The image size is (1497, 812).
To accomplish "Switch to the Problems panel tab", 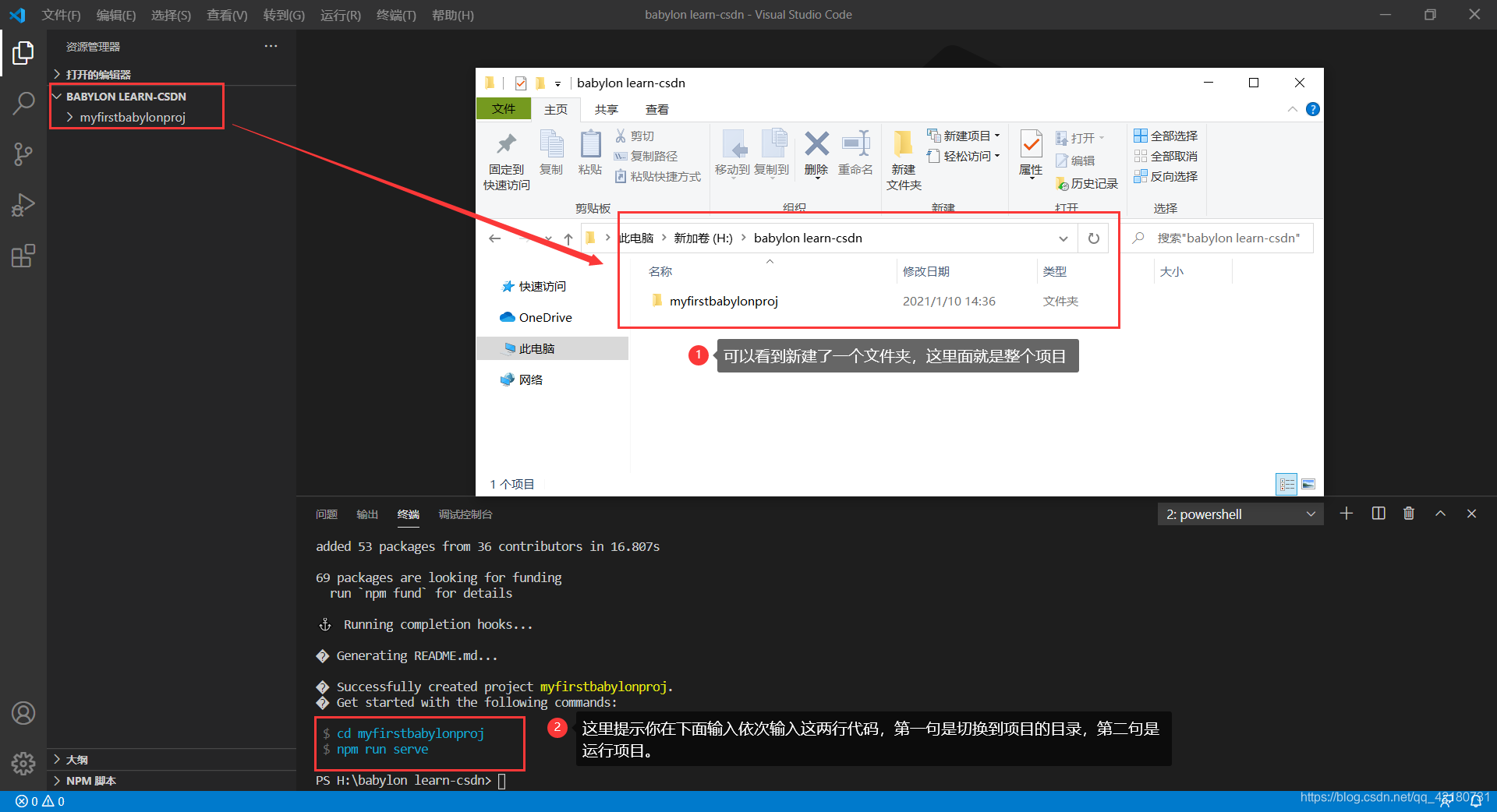I will point(327,514).
